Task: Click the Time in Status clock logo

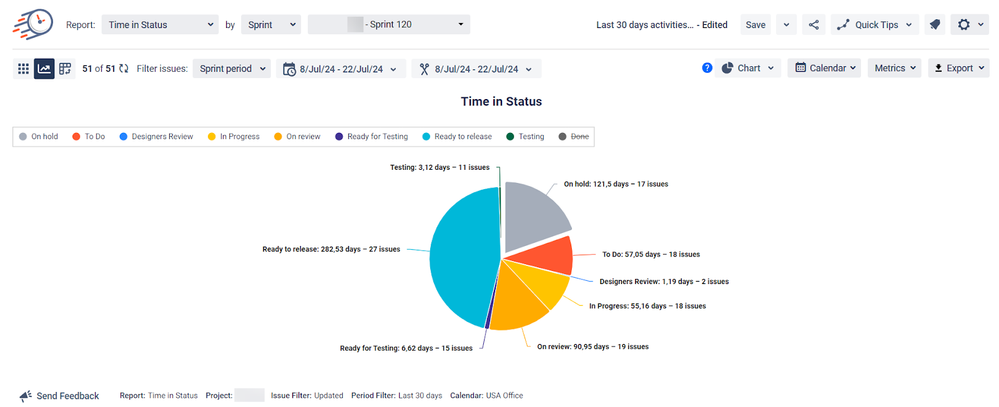Action: 33,24
